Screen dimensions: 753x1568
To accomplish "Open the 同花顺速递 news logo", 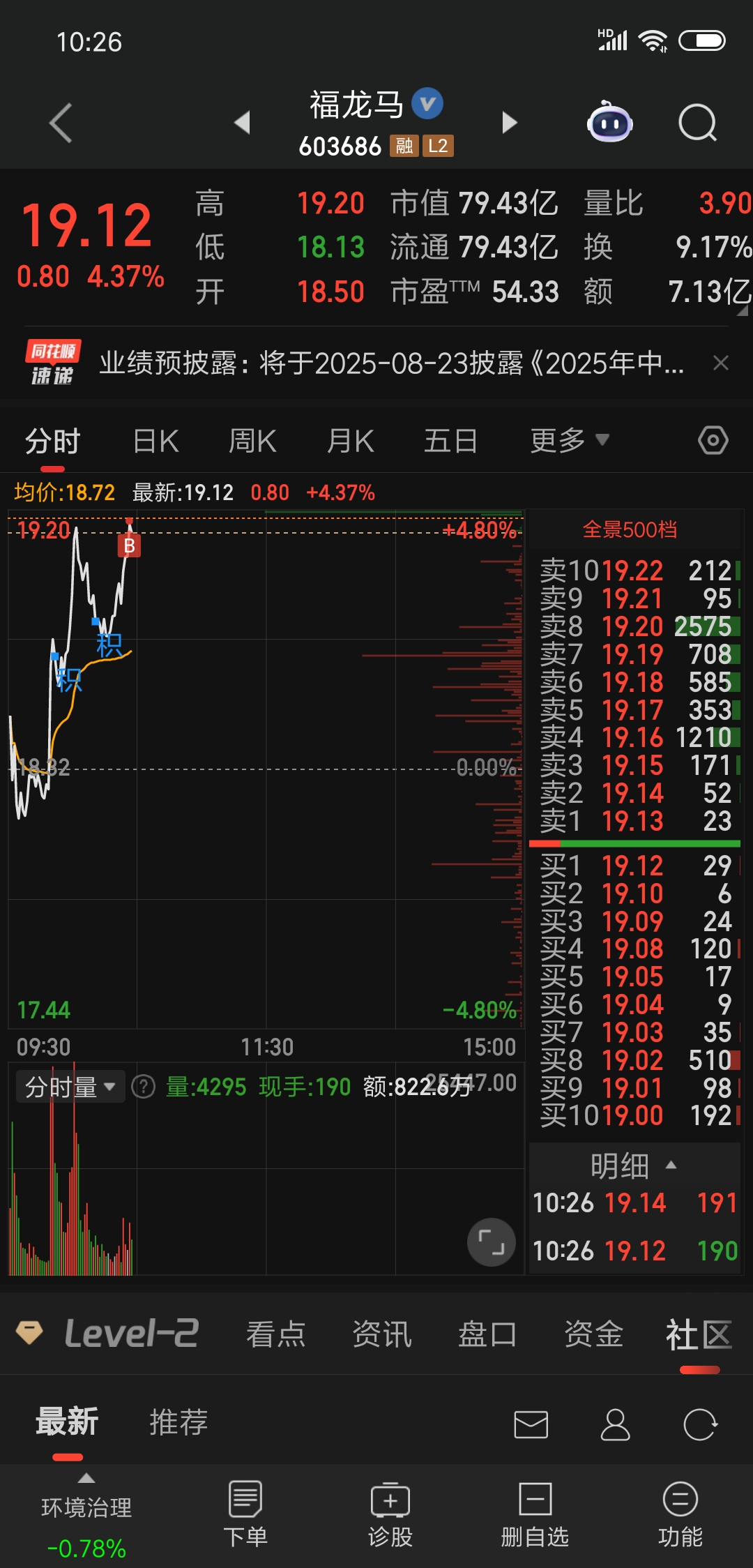I will 53,363.
